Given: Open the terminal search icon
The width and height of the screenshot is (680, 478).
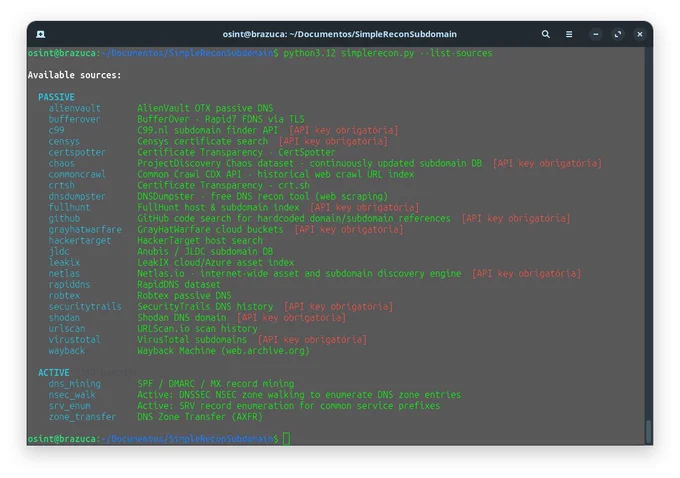Looking at the screenshot, I should click(x=546, y=34).
